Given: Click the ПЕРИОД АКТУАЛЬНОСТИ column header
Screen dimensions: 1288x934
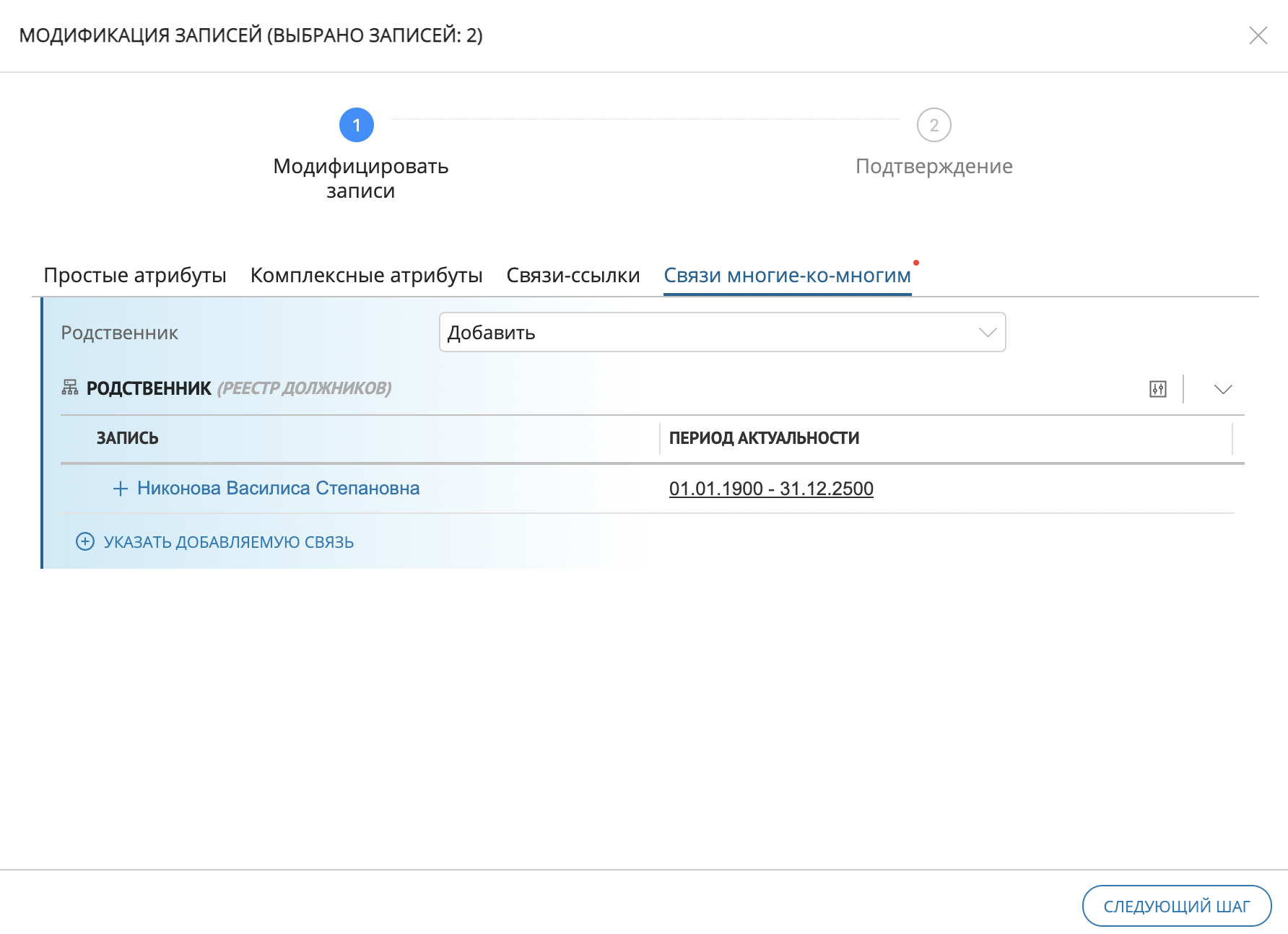Looking at the screenshot, I should (764, 438).
